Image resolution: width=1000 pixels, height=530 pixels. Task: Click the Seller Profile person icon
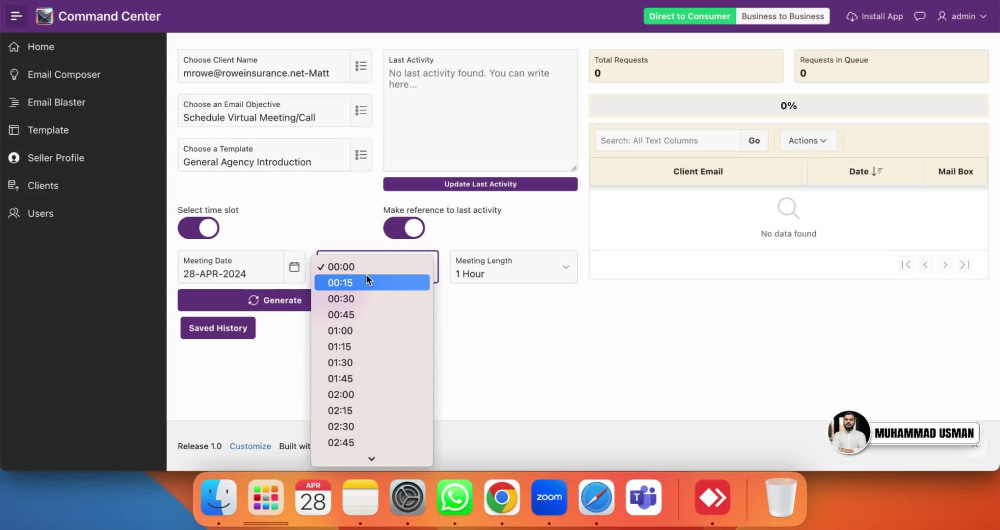[14, 158]
